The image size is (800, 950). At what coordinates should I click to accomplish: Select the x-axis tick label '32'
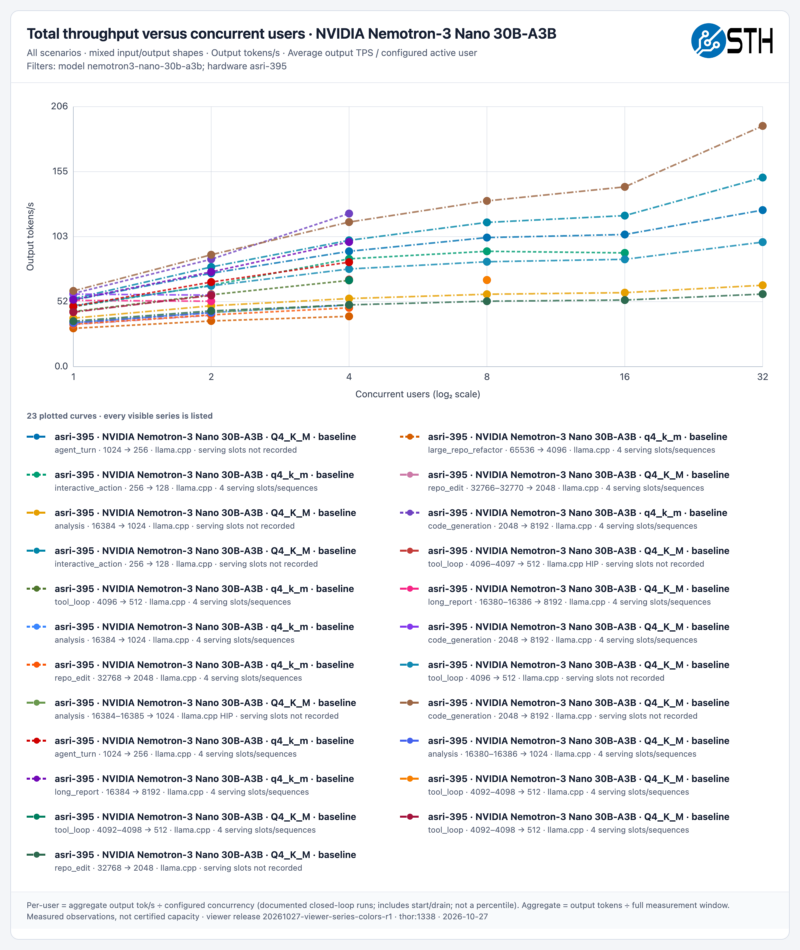tap(762, 377)
